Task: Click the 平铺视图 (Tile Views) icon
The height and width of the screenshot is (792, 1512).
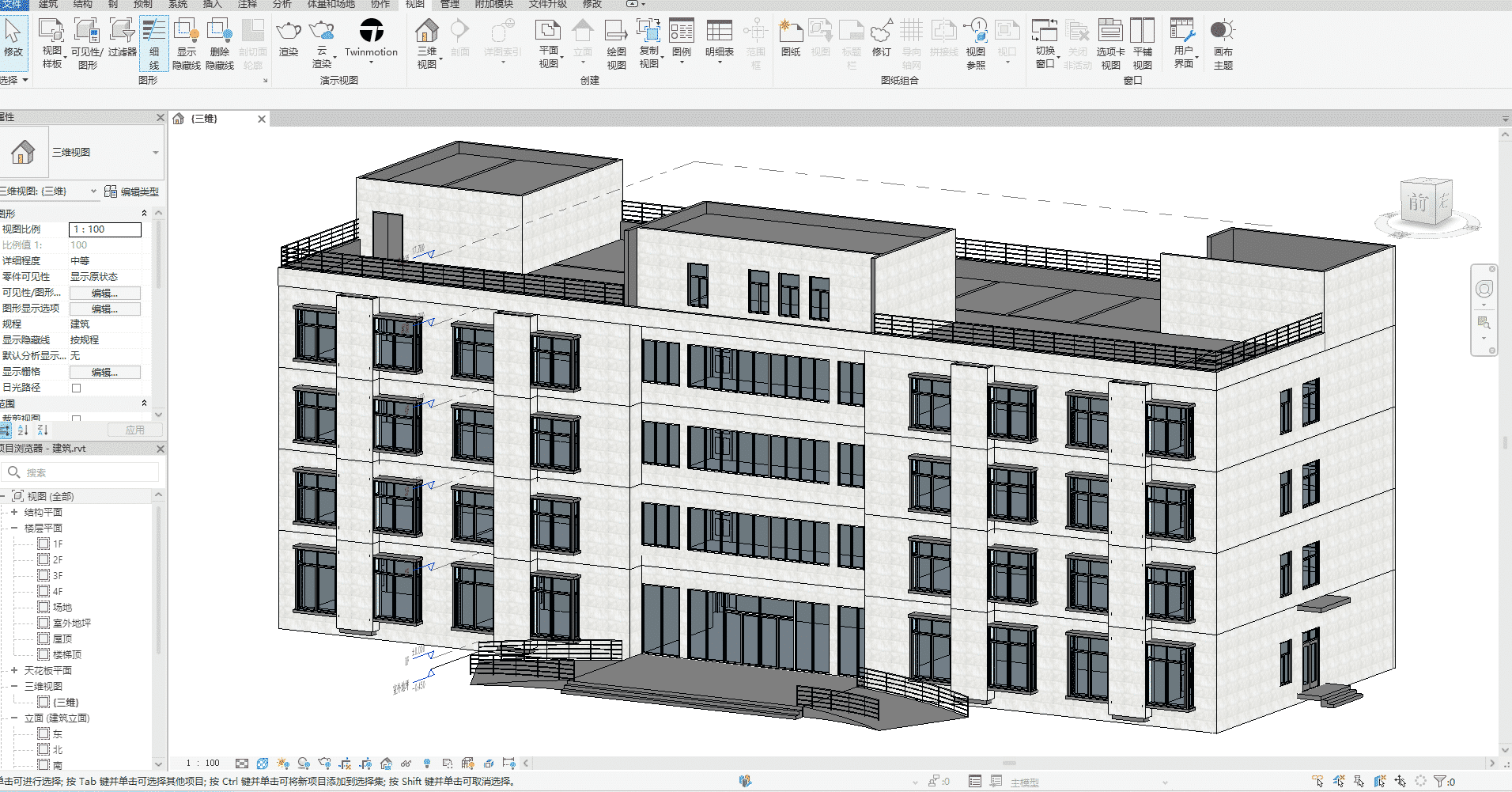Action: point(1142,32)
